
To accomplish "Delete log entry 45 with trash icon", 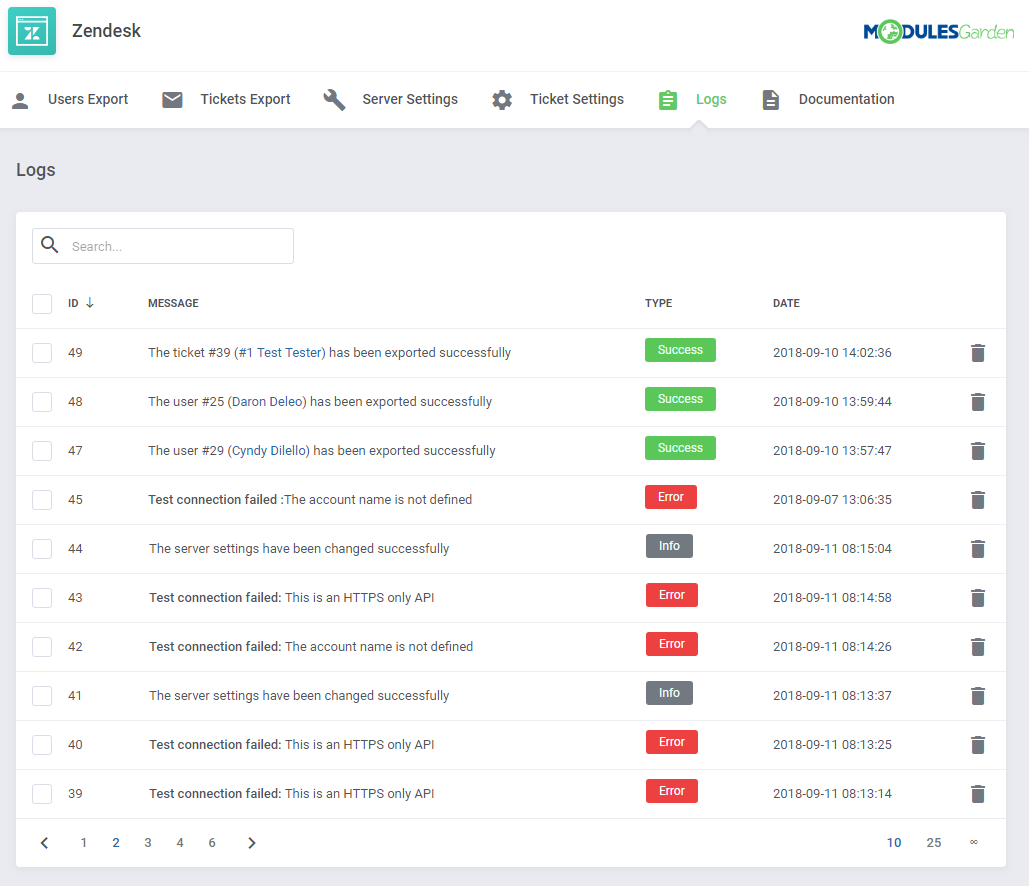I will click(x=978, y=500).
